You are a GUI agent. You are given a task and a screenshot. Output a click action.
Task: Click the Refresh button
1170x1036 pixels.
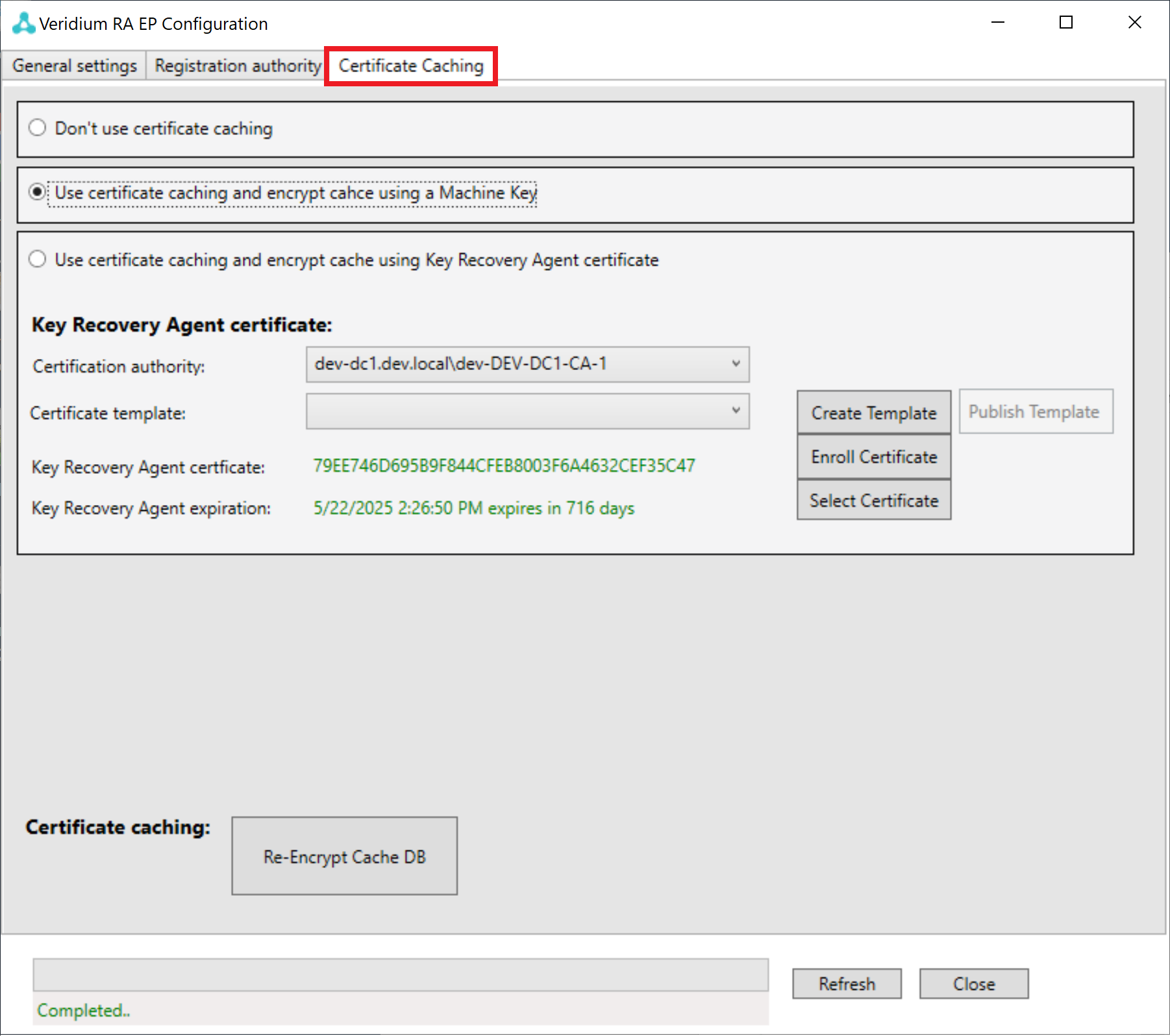pos(846,984)
